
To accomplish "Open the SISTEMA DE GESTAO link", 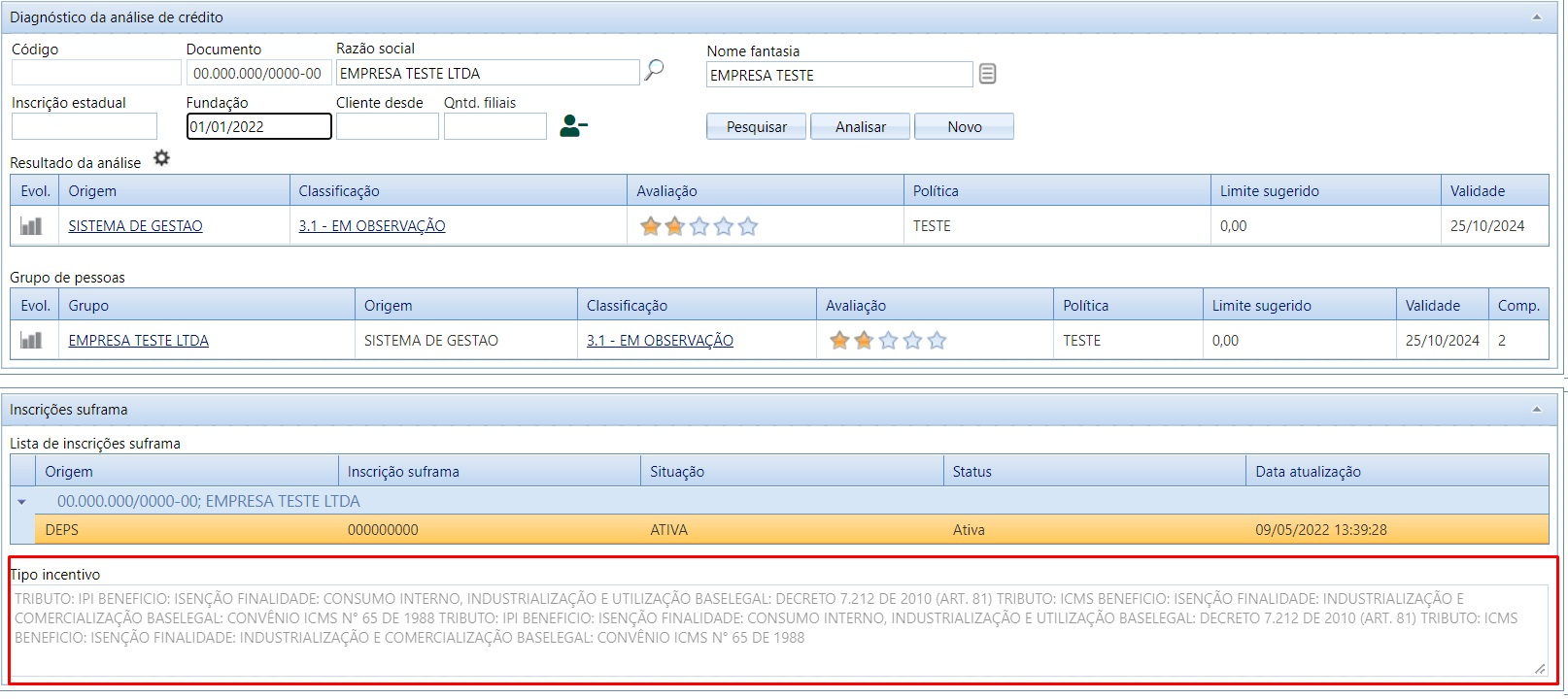I will tap(135, 226).
